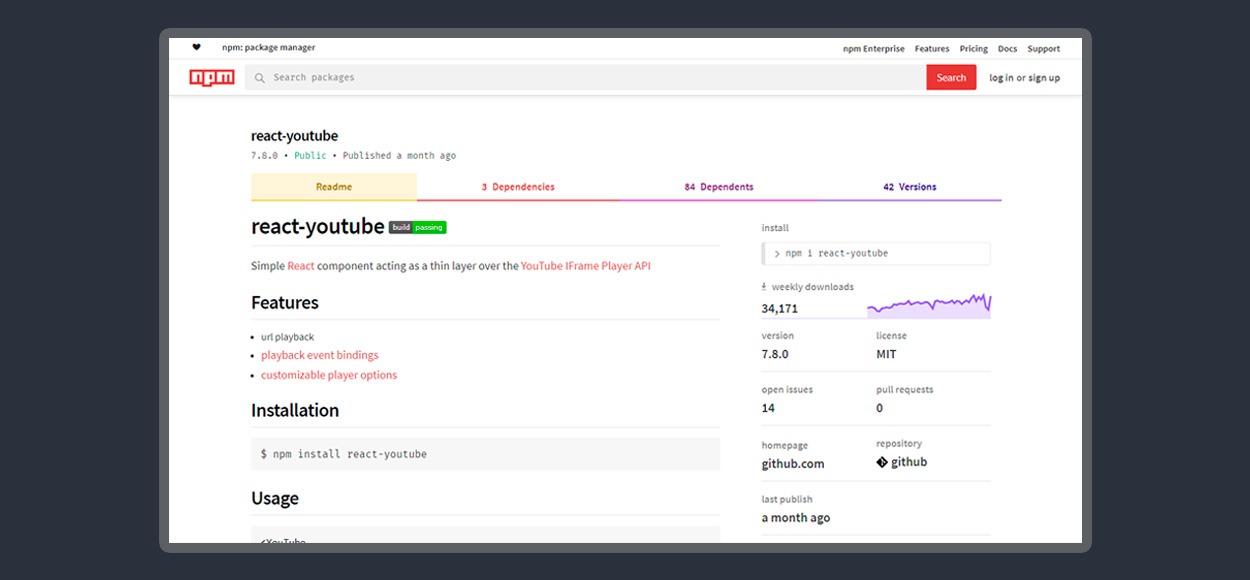This screenshot has width=1250, height=580.
Task: Open Features in top navigation
Action: point(932,48)
